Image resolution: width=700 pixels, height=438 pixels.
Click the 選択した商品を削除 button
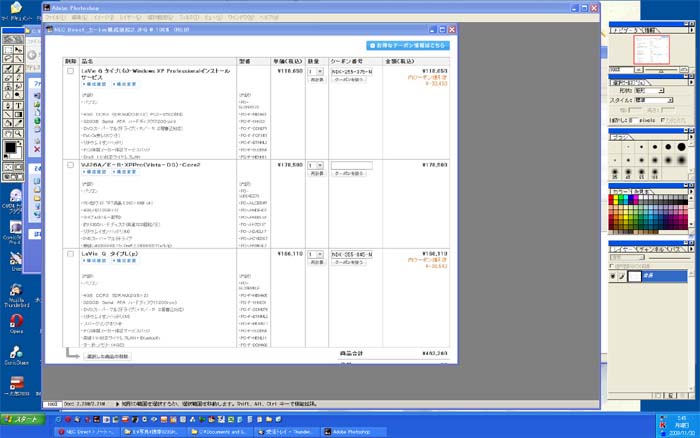coord(108,356)
